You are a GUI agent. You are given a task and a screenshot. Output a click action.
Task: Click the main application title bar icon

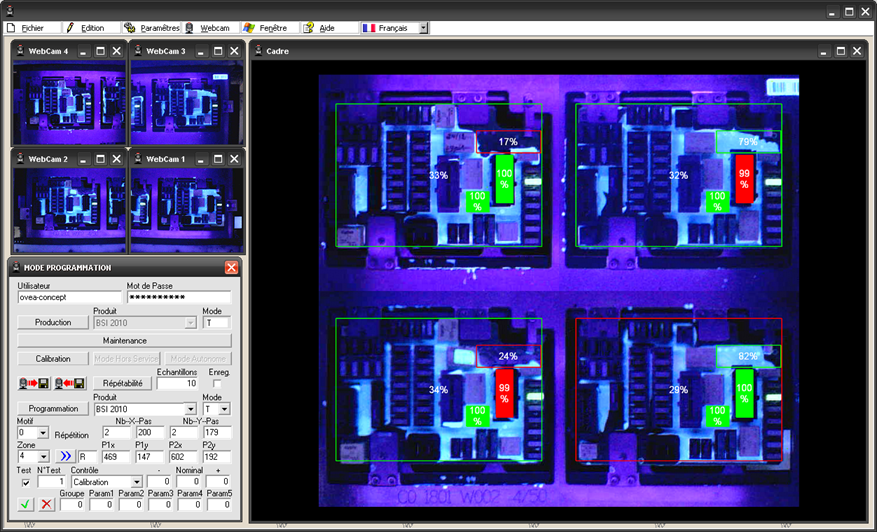(9, 11)
